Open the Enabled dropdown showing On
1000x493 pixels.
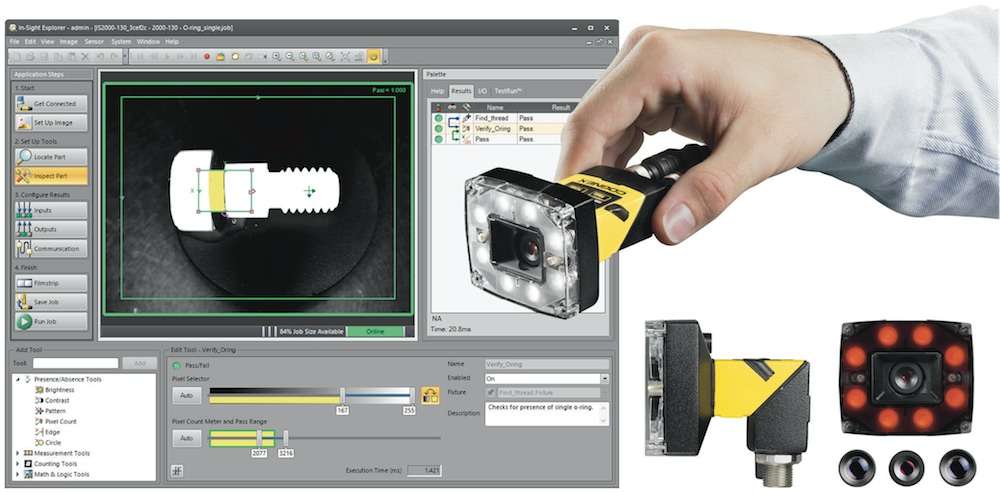tap(547, 379)
